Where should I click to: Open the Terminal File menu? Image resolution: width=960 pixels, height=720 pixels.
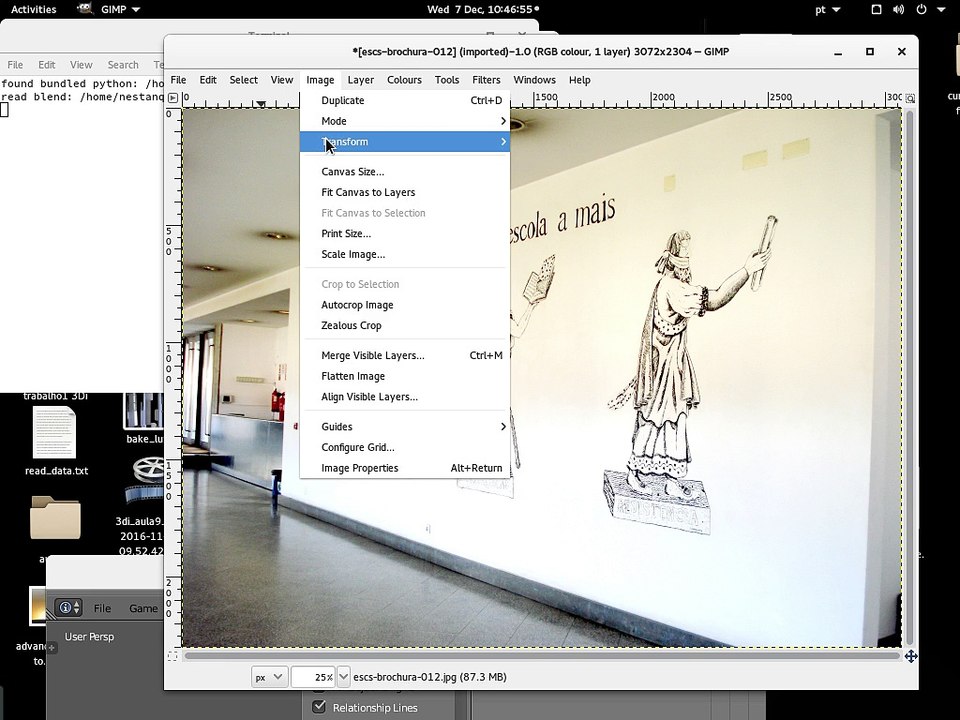pos(15,65)
